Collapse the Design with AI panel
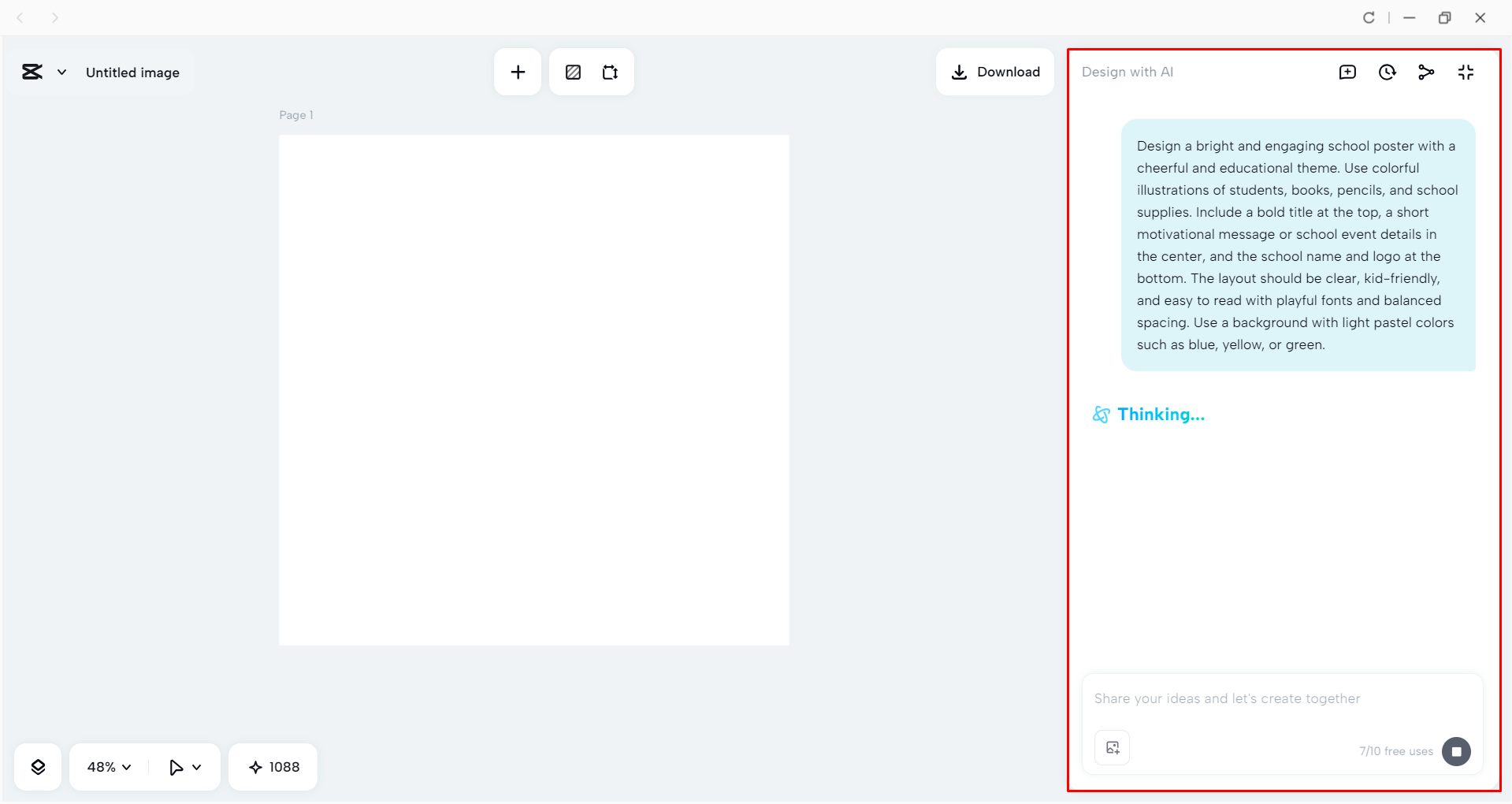 coord(1466,73)
